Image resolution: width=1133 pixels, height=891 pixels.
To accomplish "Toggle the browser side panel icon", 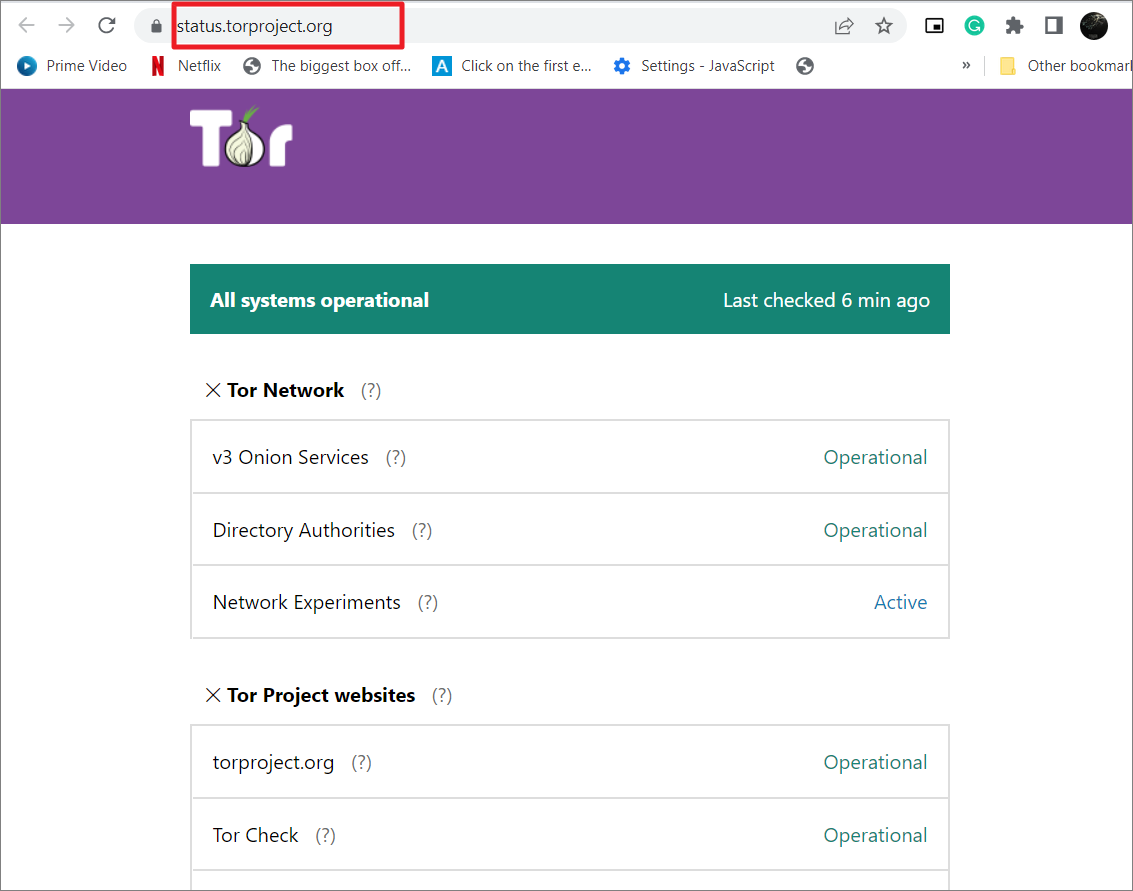I will pos(1054,27).
